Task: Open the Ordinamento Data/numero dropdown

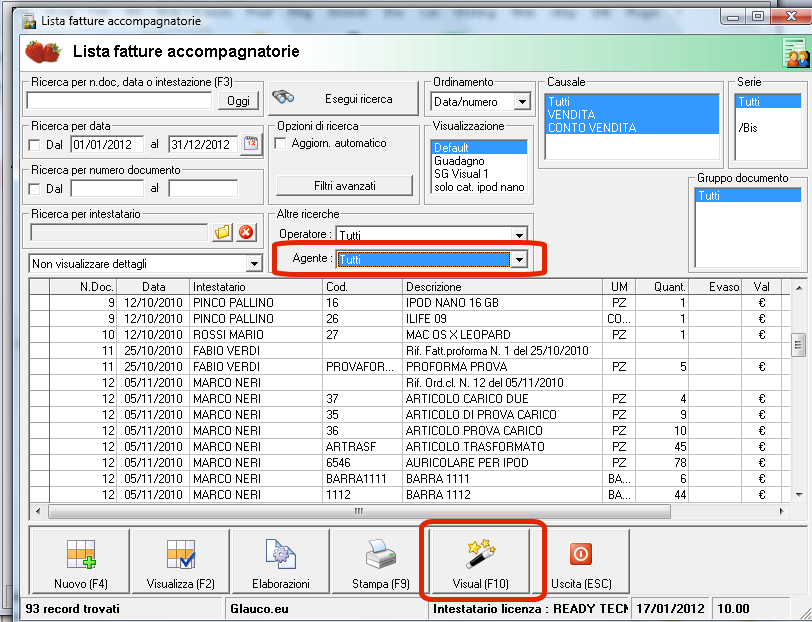Action: [522, 102]
